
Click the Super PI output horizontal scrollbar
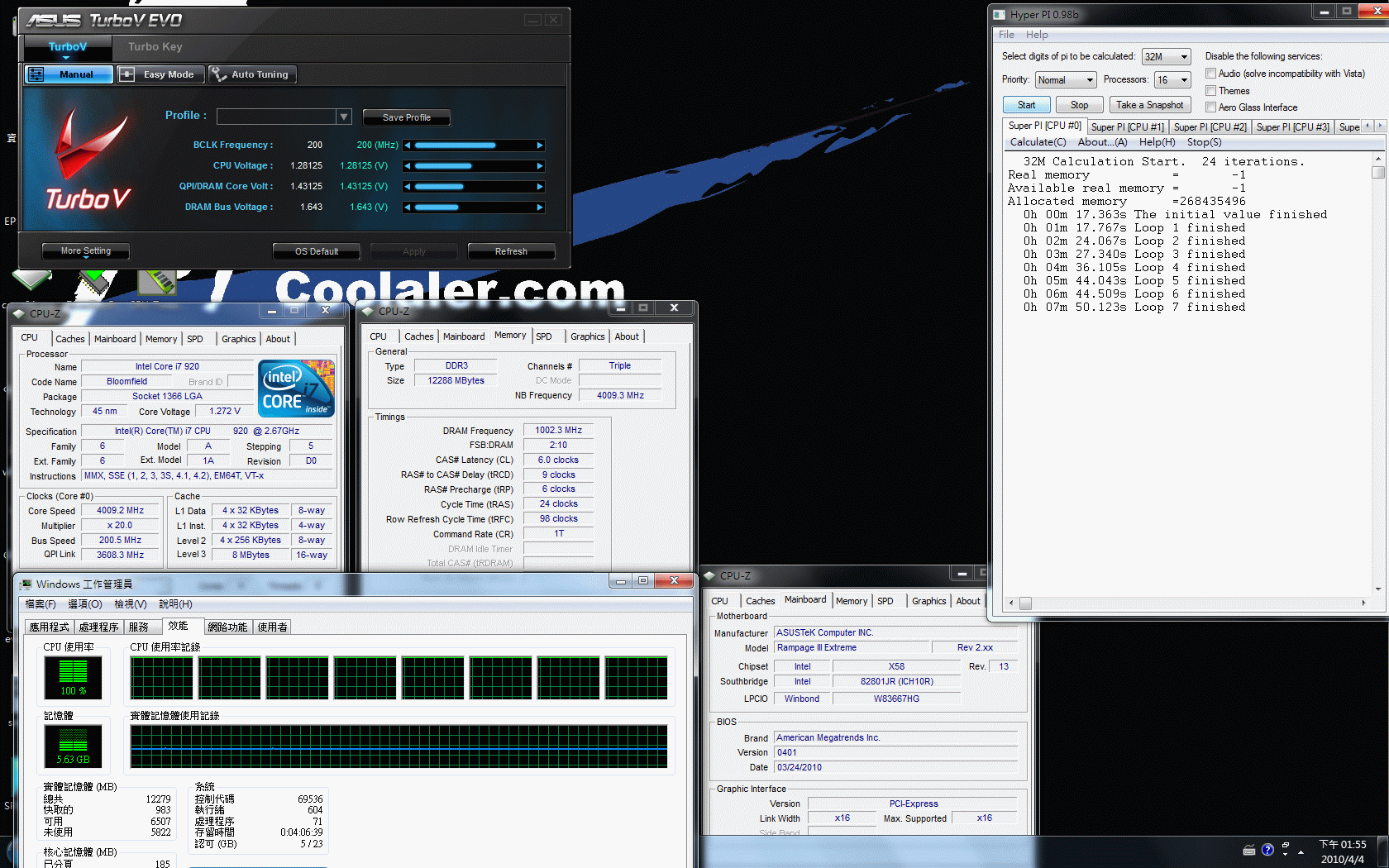1186,603
